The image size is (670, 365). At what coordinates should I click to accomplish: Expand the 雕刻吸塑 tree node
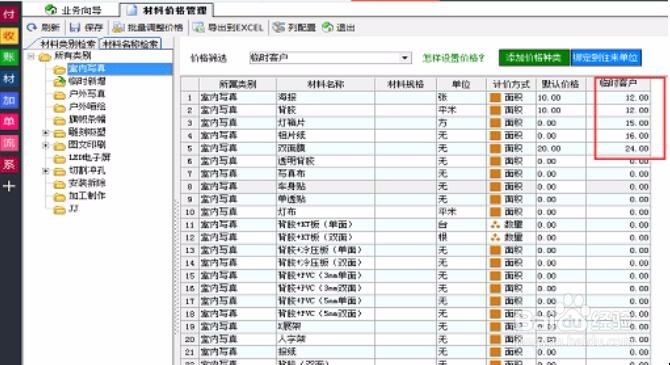click(x=45, y=133)
